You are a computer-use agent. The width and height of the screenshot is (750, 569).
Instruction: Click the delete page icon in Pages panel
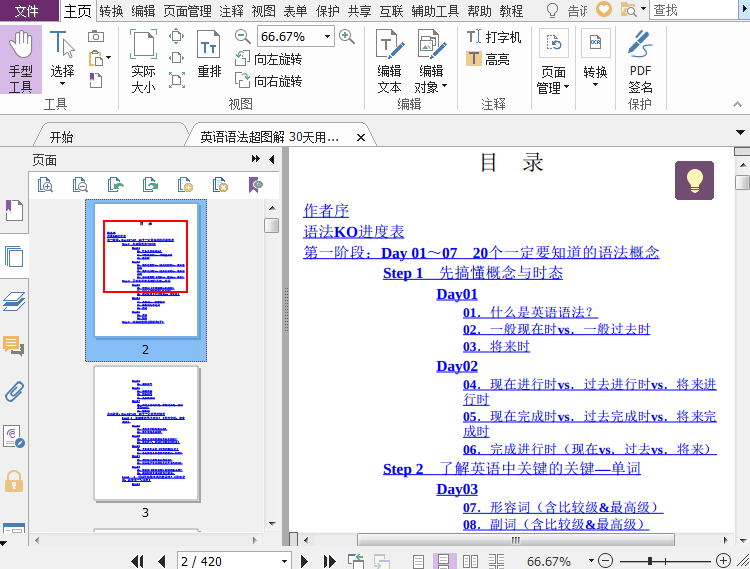pyautogui.click(x=220, y=185)
